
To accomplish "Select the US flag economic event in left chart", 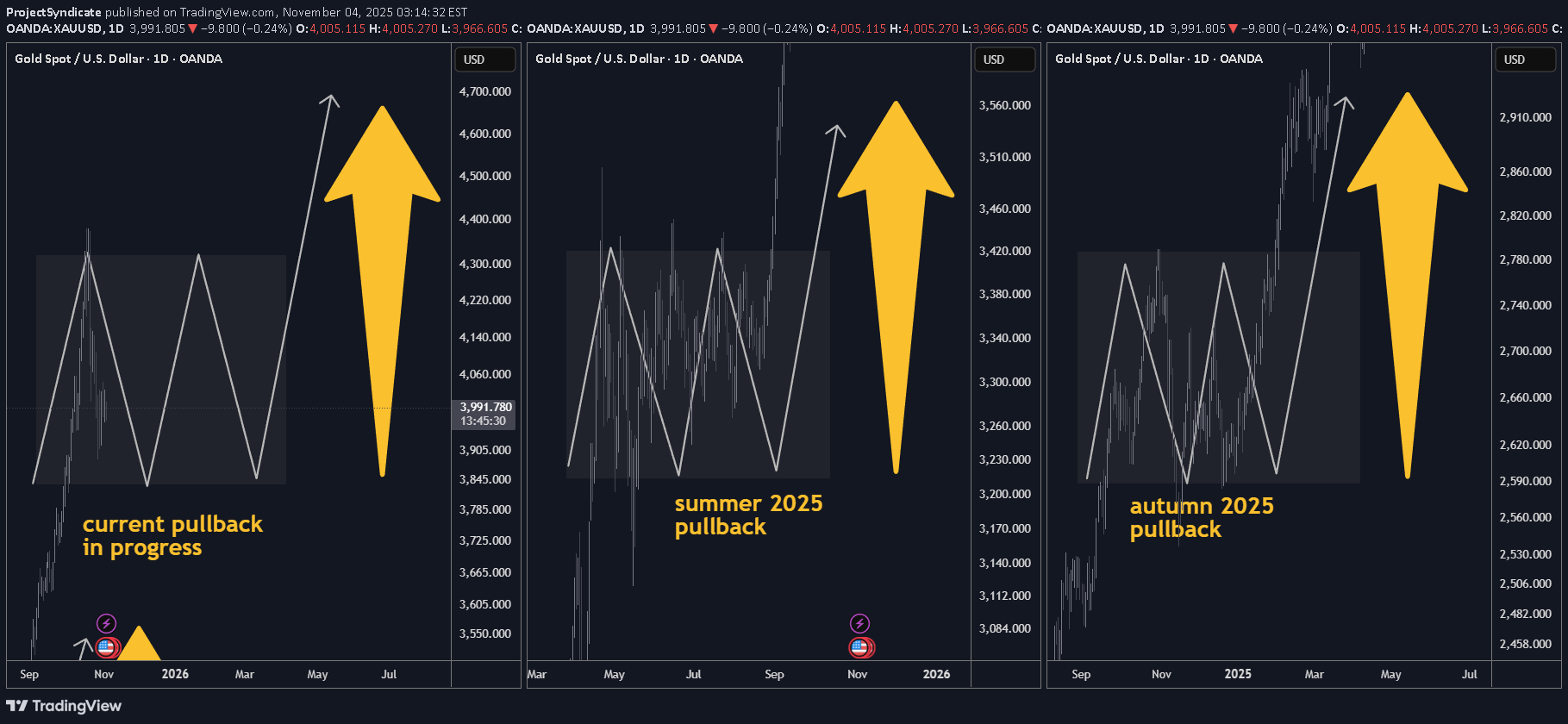I will (106, 647).
